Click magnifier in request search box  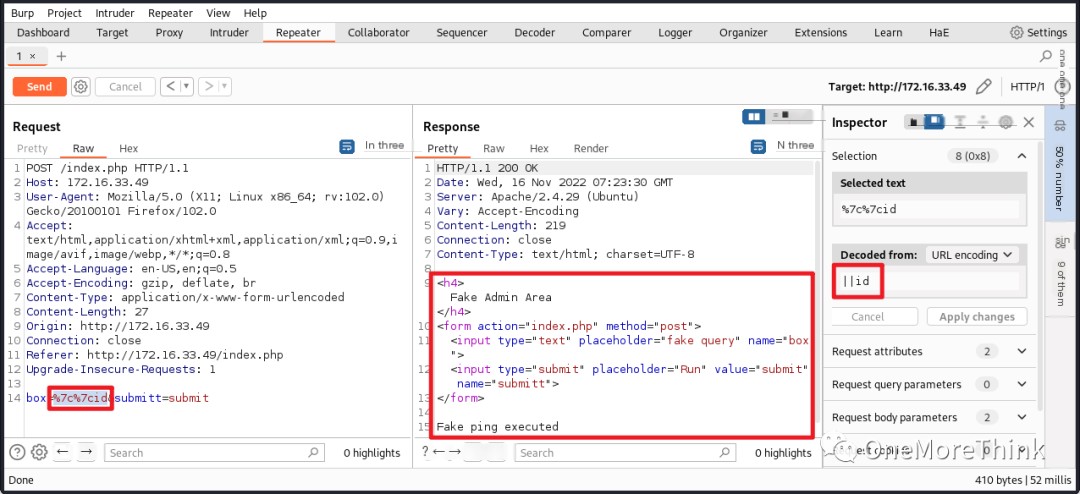pos(313,452)
